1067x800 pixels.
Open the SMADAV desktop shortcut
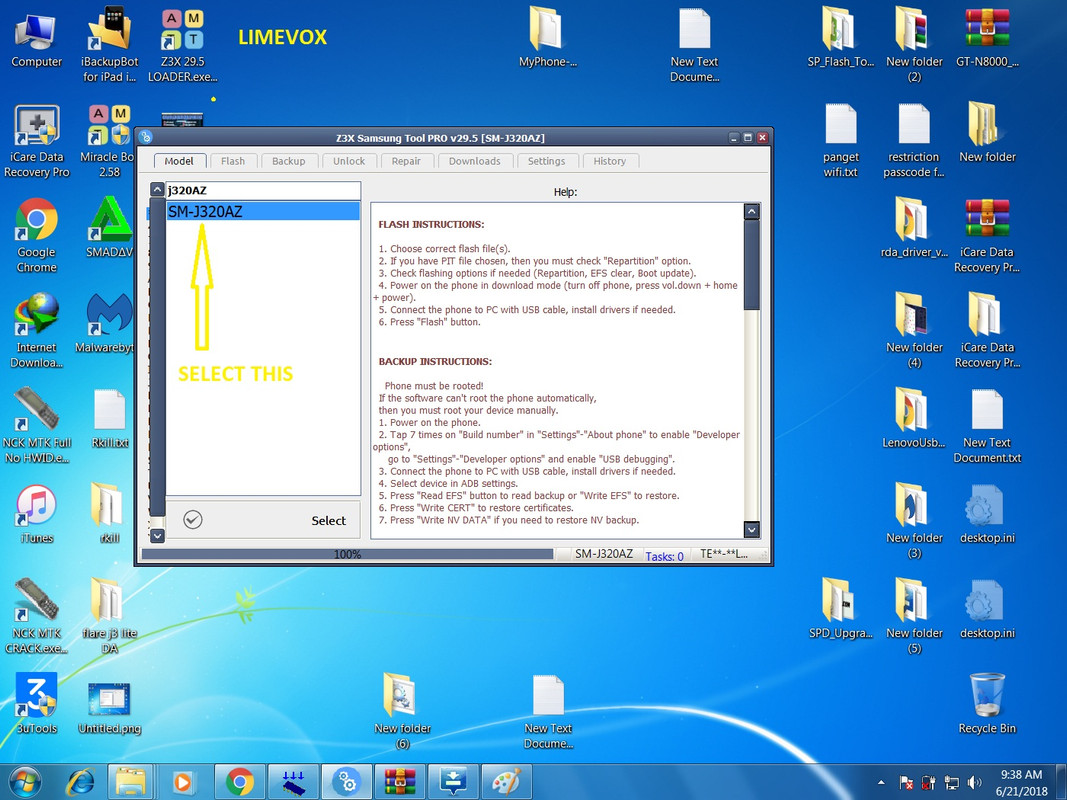coord(109,229)
